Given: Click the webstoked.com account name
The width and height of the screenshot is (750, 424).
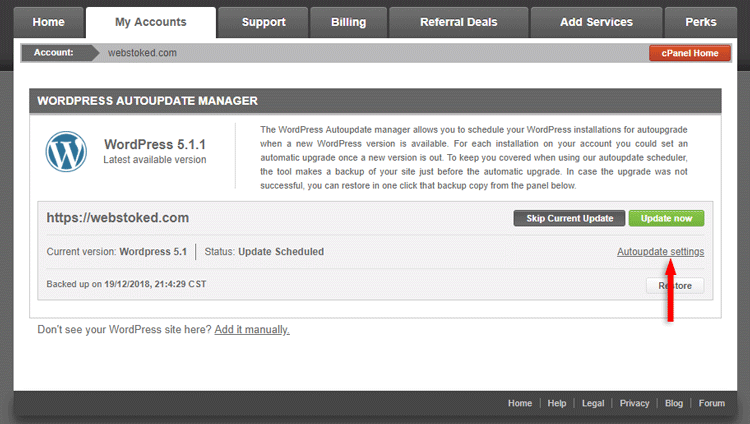Looking at the screenshot, I should coord(142,53).
